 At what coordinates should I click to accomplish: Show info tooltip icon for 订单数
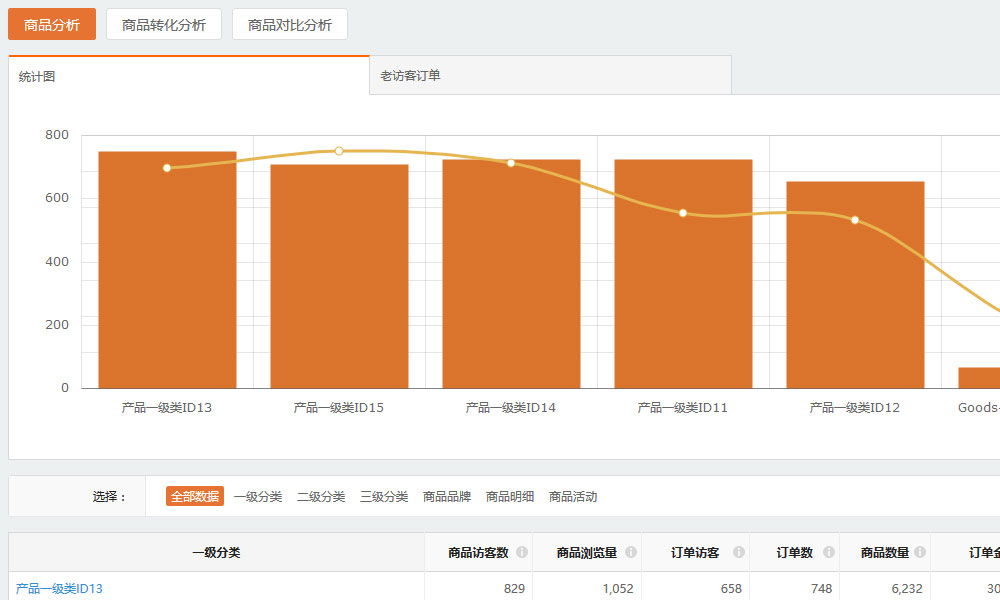click(x=828, y=552)
